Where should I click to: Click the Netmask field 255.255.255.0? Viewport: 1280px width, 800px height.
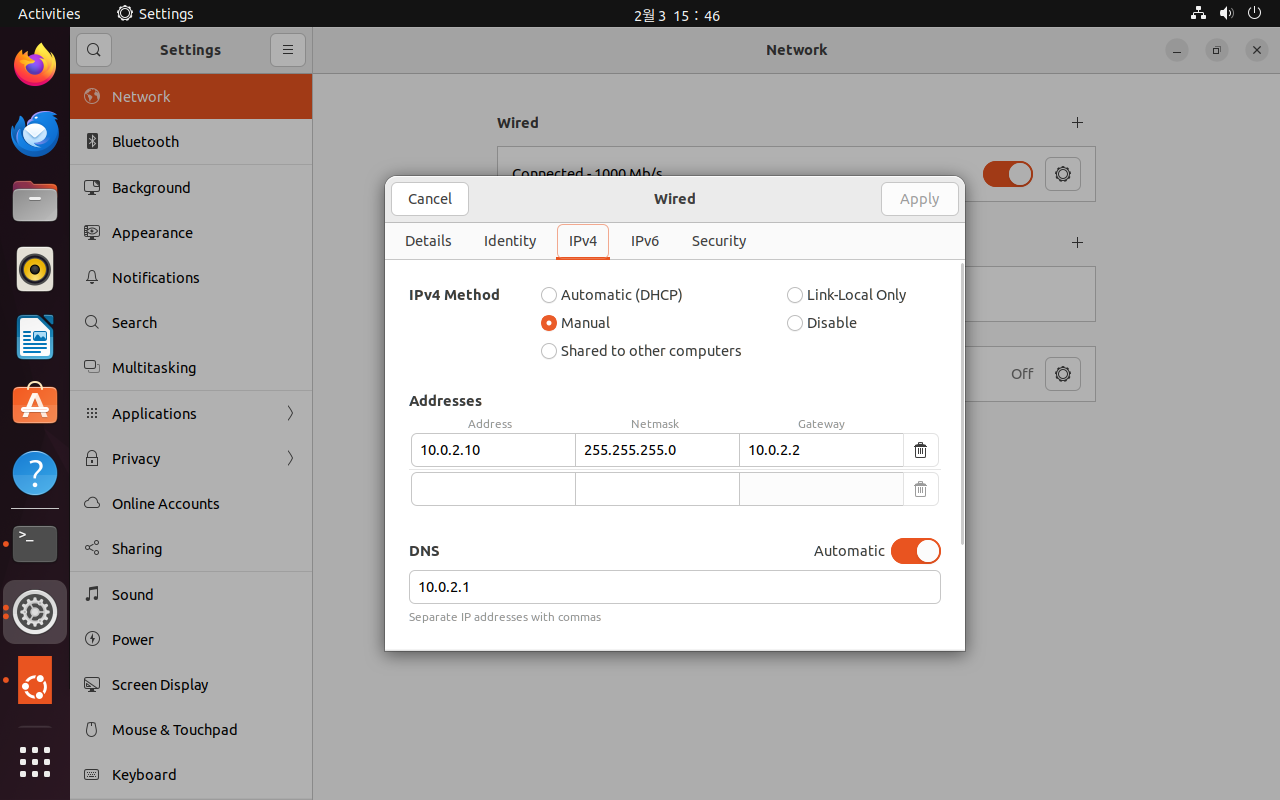pyautogui.click(x=657, y=450)
